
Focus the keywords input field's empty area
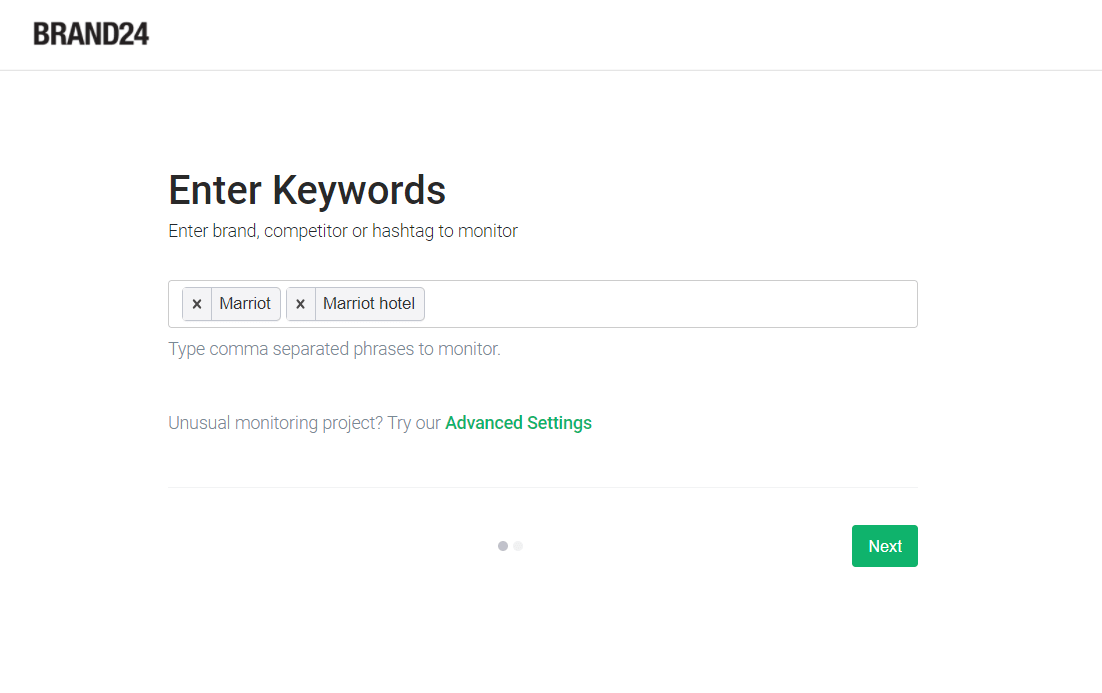tap(670, 304)
